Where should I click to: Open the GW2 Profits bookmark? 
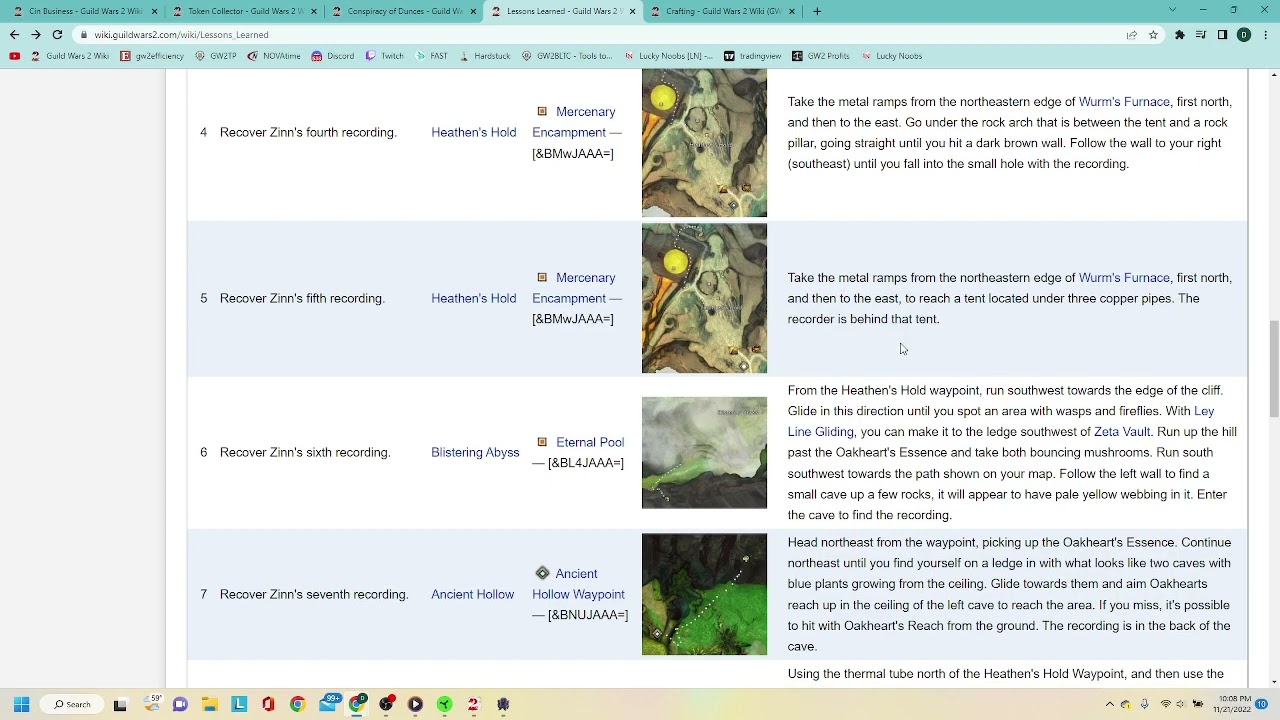(x=820, y=56)
